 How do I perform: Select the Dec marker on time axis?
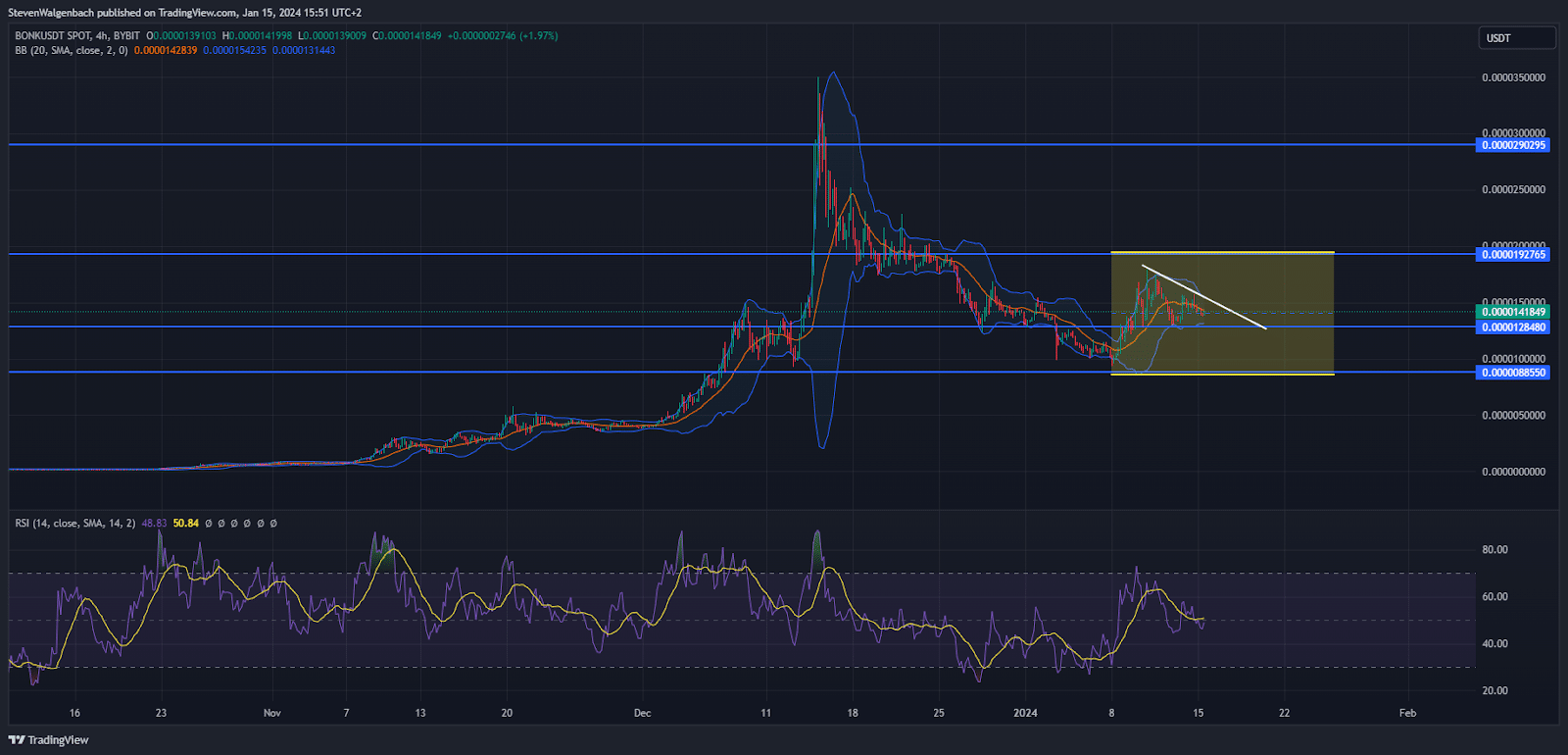(x=642, y=713)
